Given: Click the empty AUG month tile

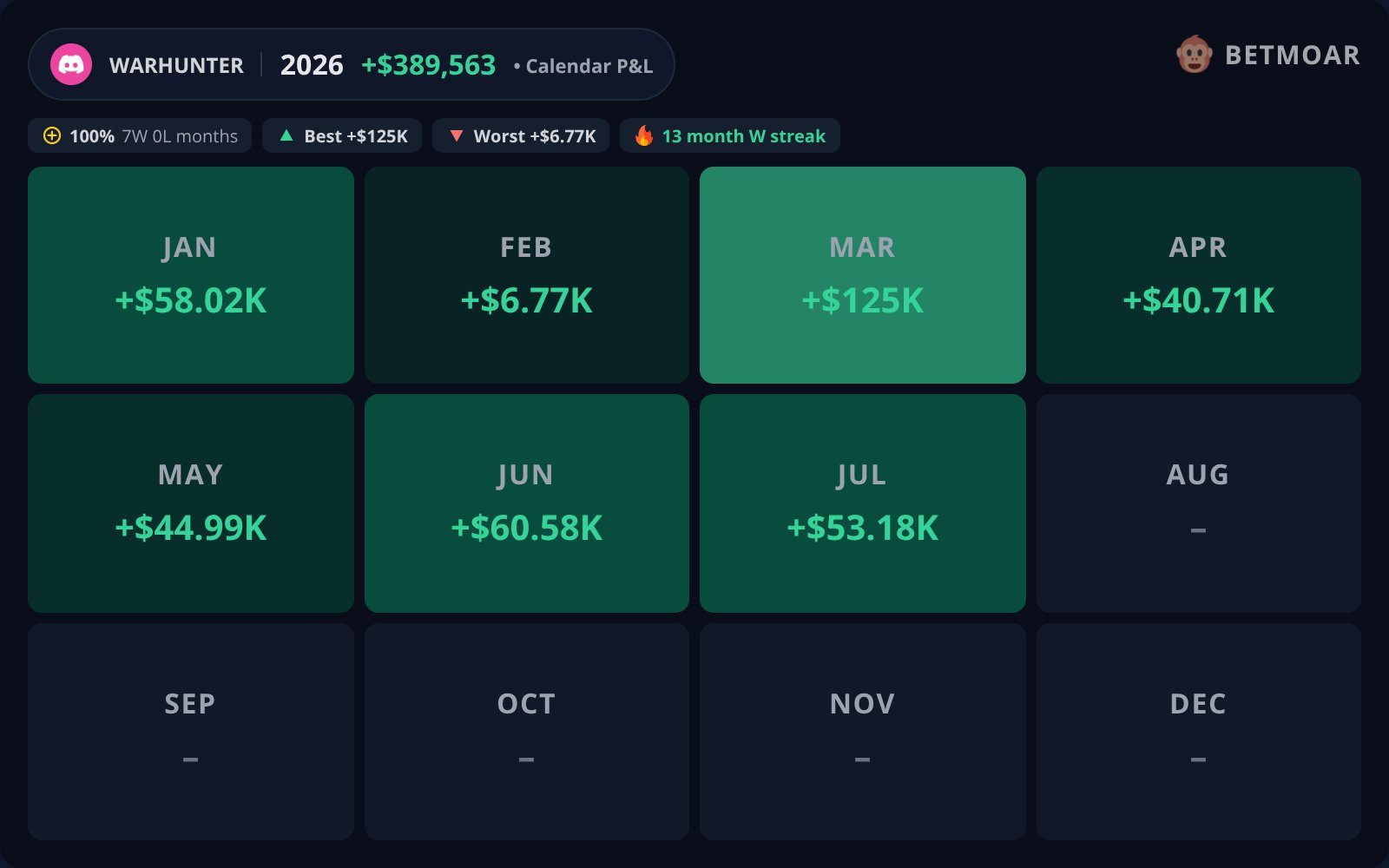Looking at the screenshot, I should click(x=1199, y=503).
